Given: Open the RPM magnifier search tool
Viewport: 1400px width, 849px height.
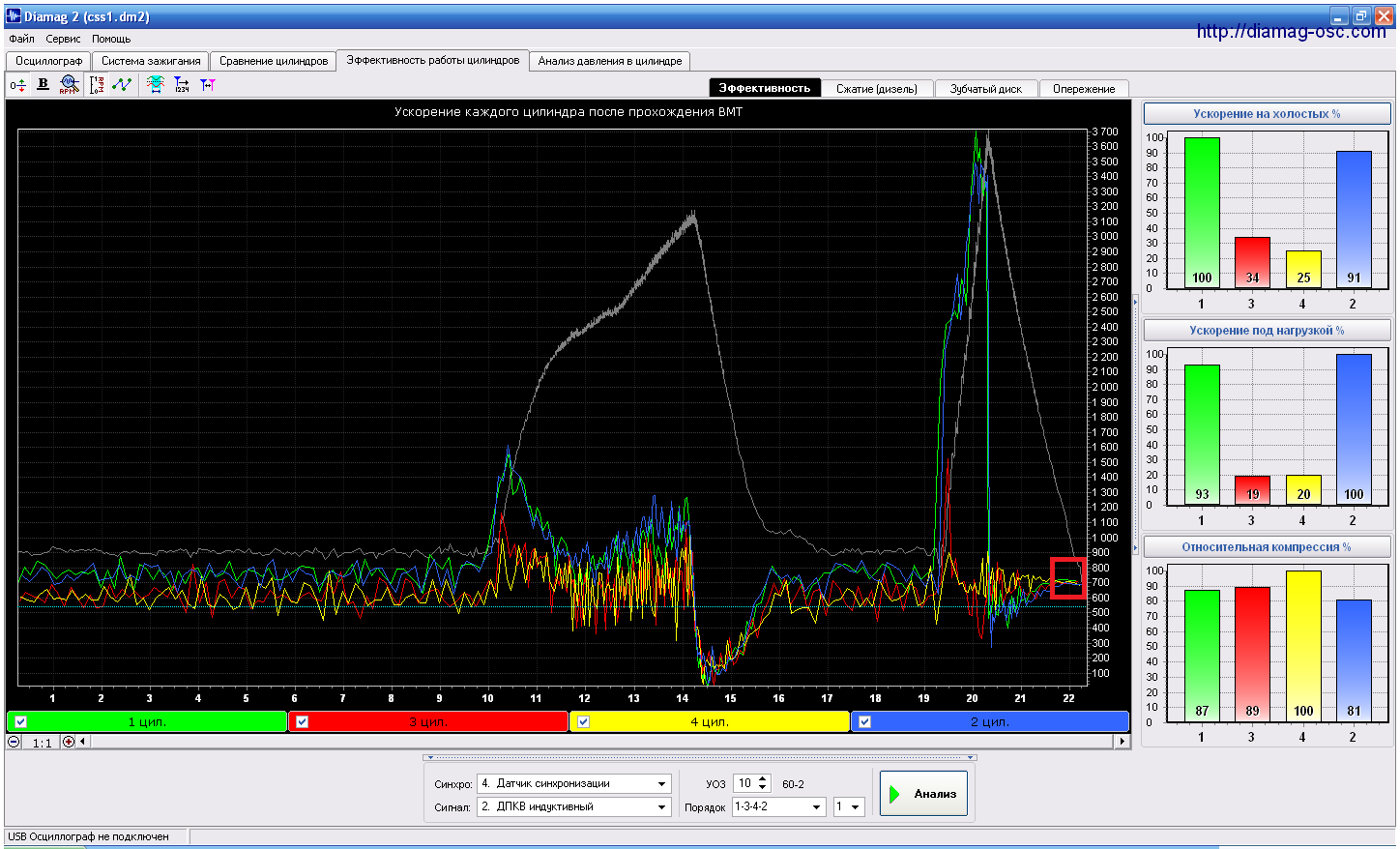Looking at the screenshot, I should [x=69, y=84].
